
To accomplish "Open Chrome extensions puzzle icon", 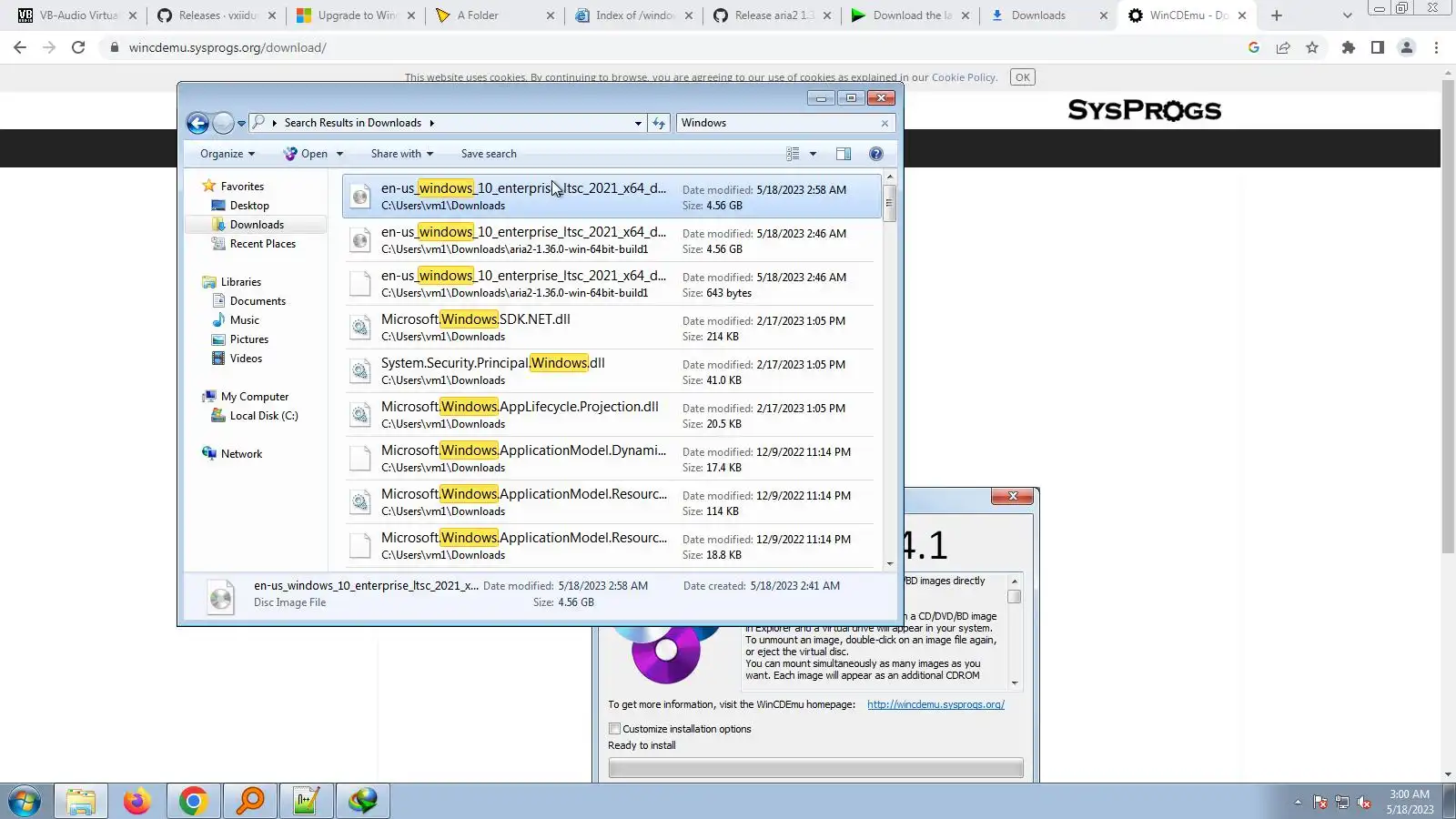I will [1349, 47].
